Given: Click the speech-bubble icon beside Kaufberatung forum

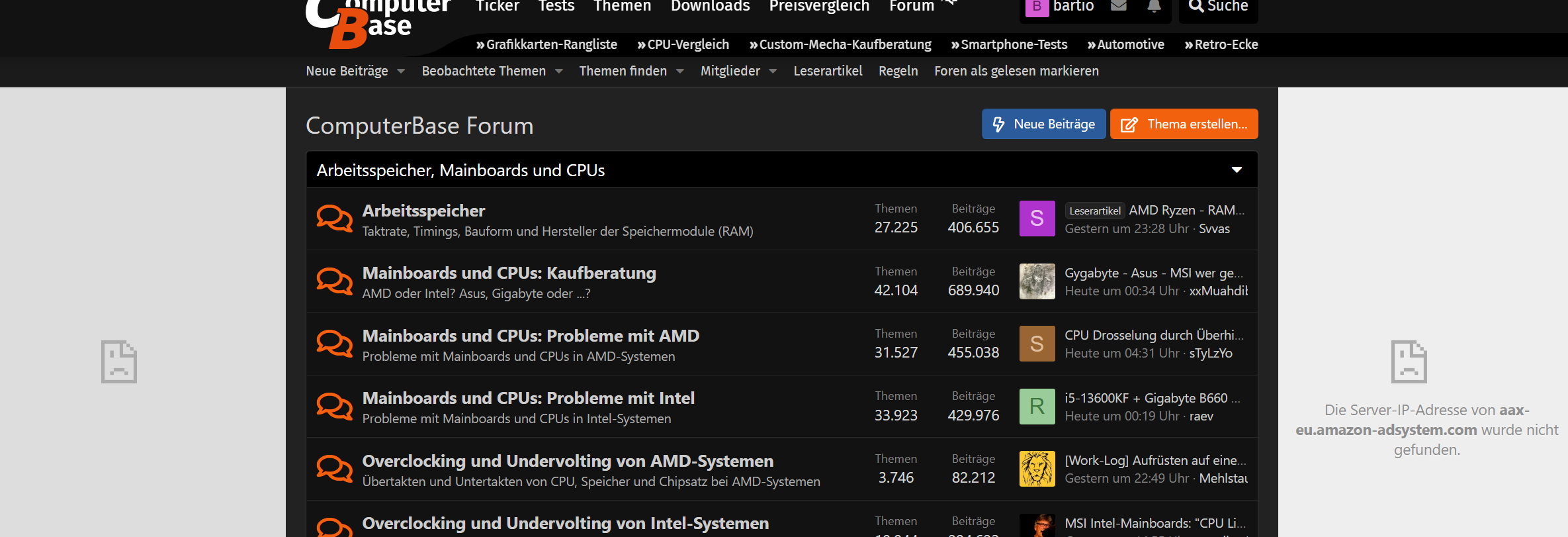Looking at the screenshot, I should [x=335, y=281].
